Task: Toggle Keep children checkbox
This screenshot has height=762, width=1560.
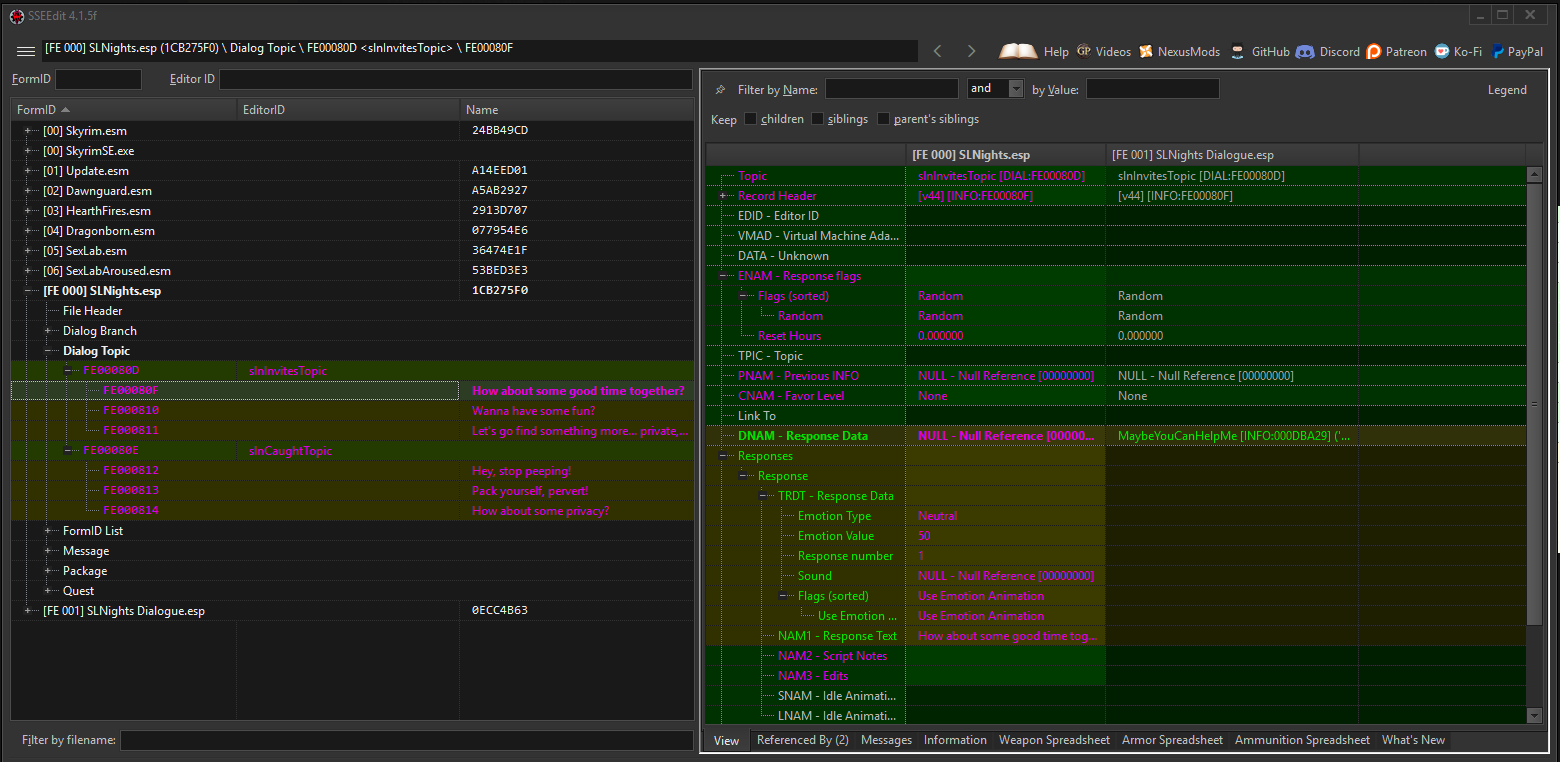Action: coord(751,119)
